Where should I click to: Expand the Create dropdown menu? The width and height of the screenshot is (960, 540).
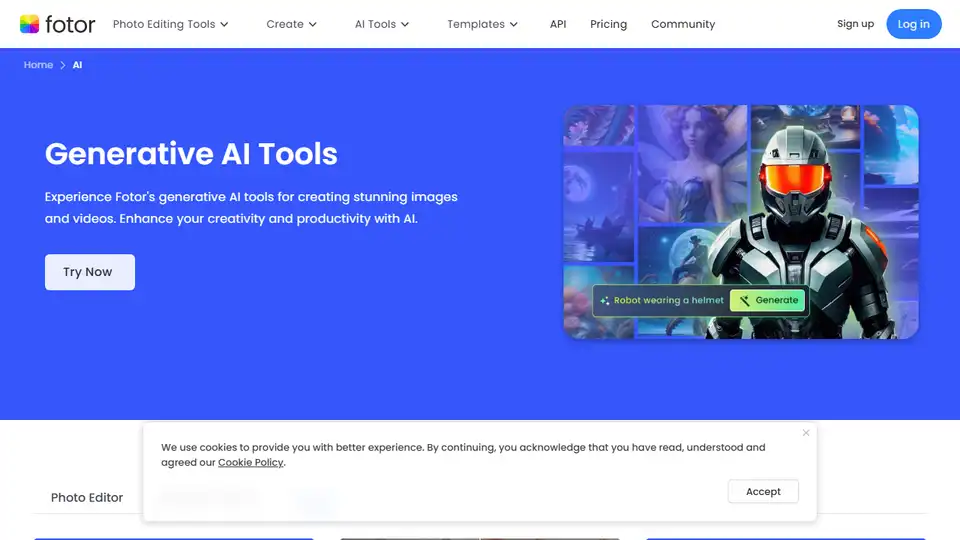pyautogui.click(x=291, y=24)
